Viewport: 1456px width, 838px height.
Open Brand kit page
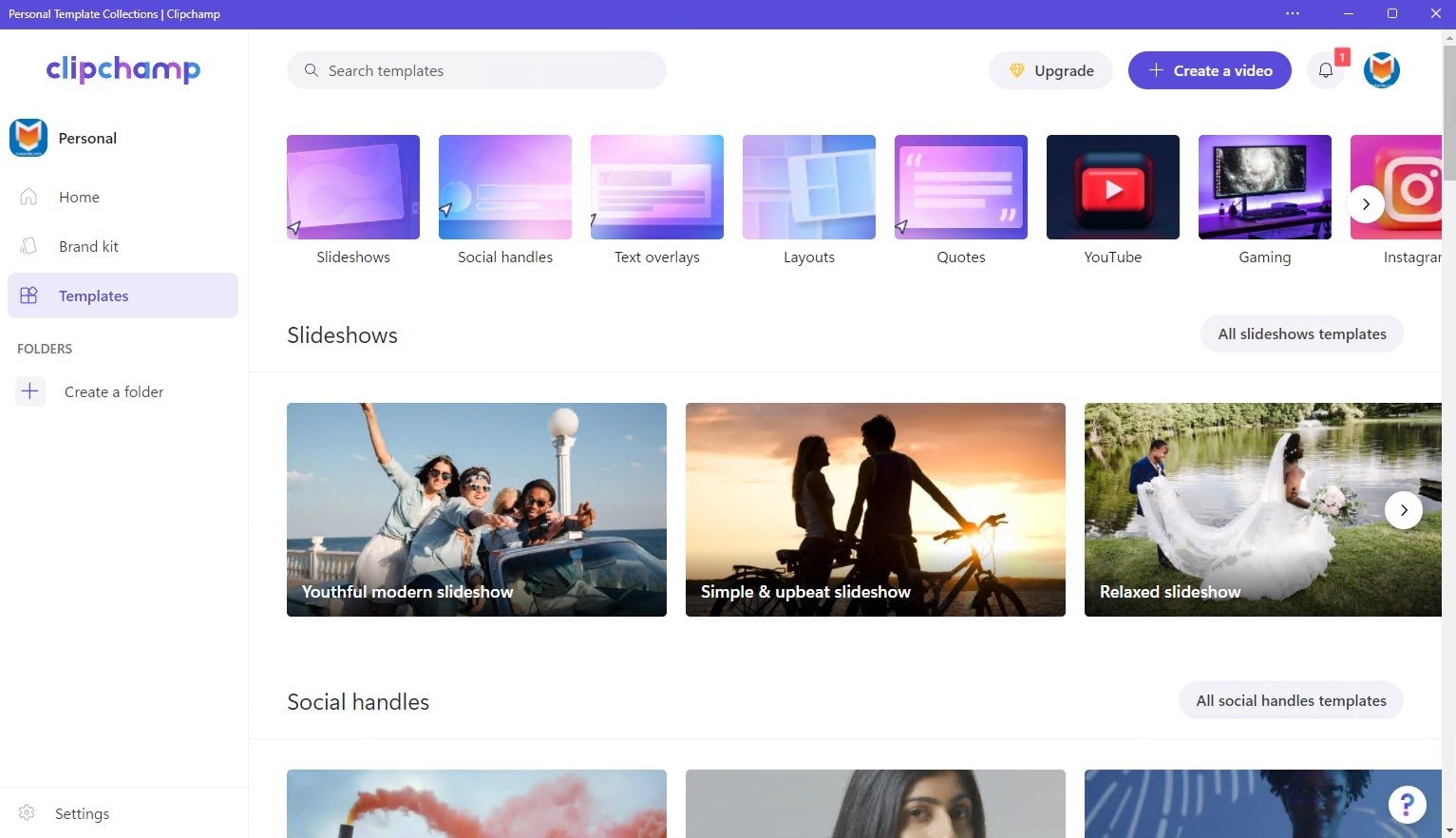123,246
